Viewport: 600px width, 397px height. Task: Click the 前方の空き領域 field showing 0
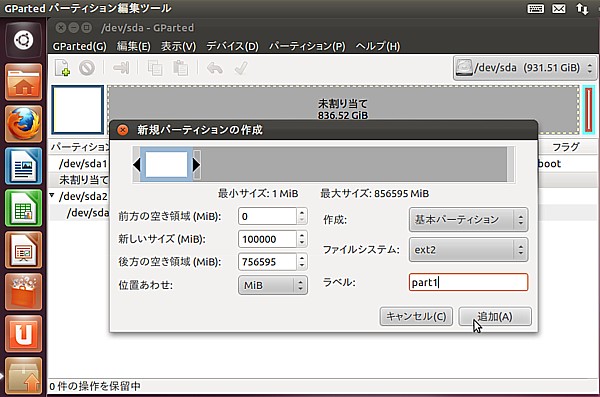[267, 216]
